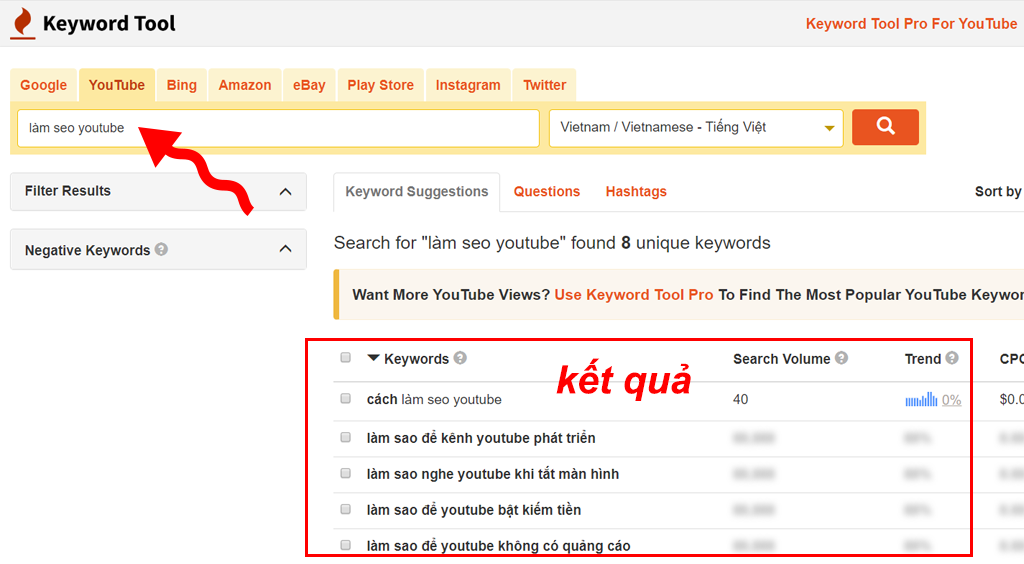Screen dimensions: 1024x564
Task: Click keyword làm sao để kênh youtube phát triển
Action: 481,437
